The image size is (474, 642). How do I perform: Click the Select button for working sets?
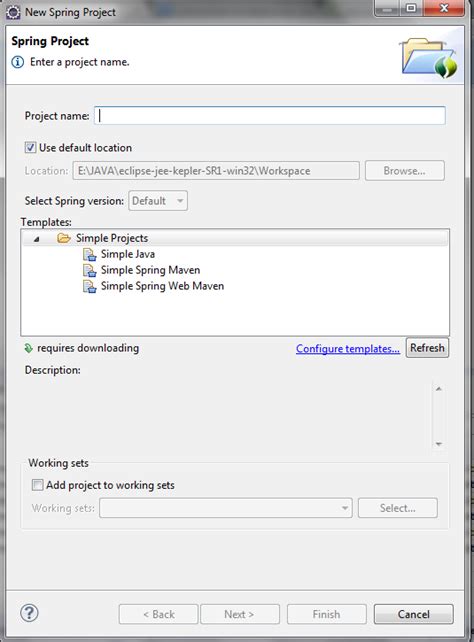(x=397, y=508)
